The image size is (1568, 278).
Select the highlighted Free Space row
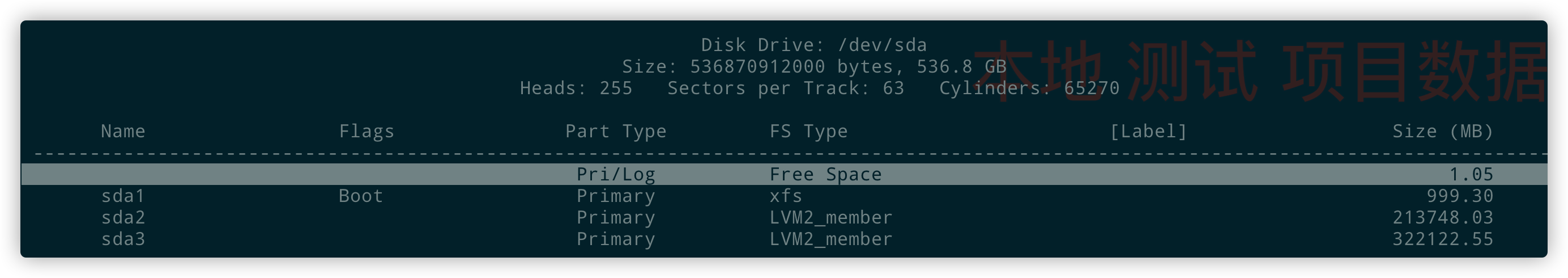click(x=784, y=174)
